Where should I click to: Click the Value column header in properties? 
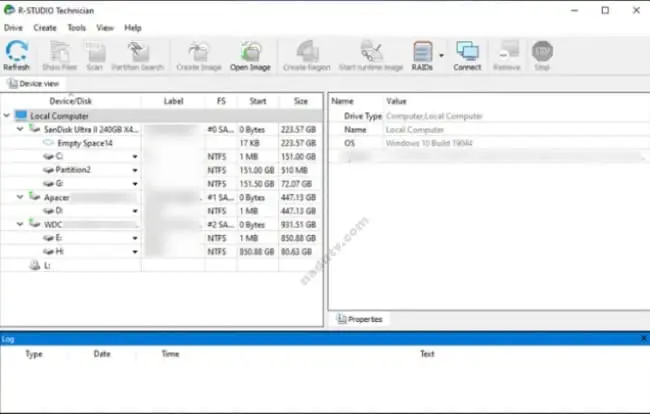click(x=396, y=101)
